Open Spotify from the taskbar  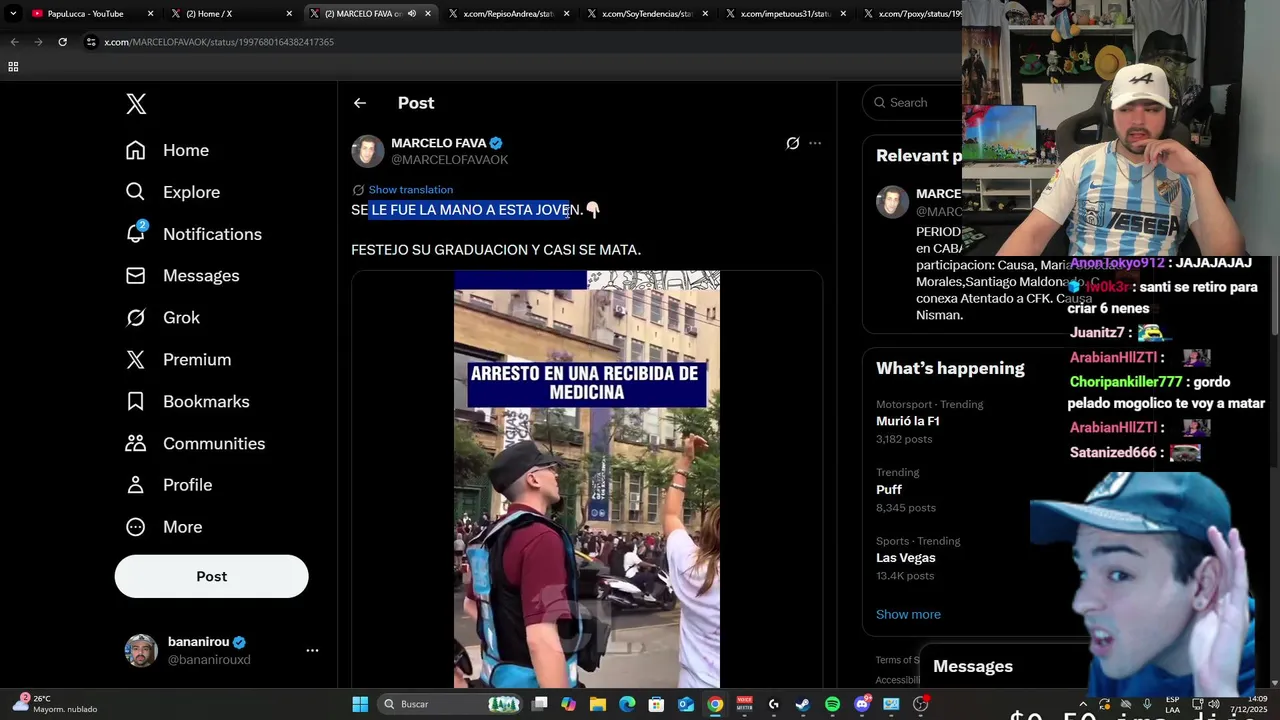[832, 704]
